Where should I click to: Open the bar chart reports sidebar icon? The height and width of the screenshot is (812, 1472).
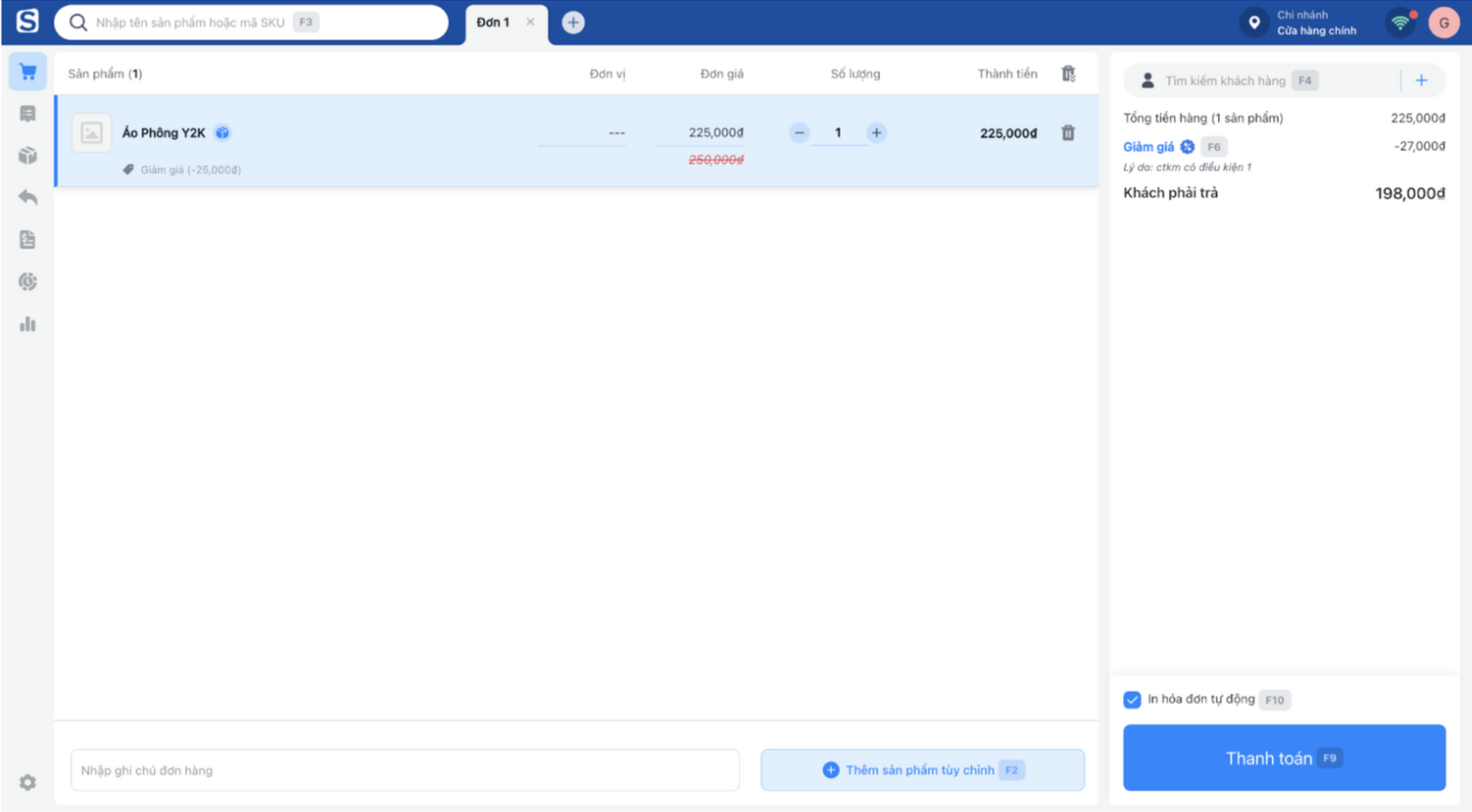(27, 324)
